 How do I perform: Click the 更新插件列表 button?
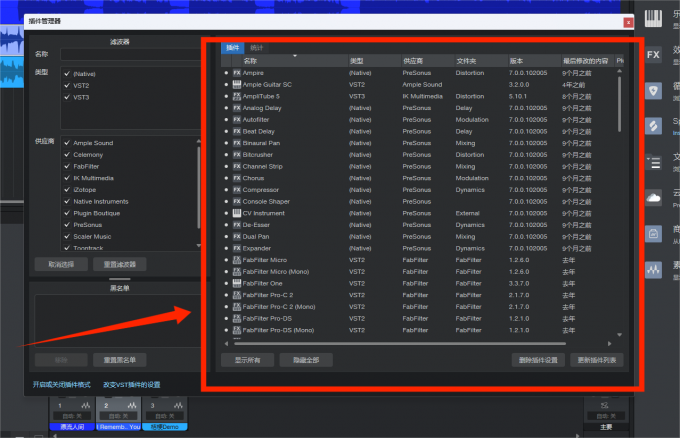[597, 360]
